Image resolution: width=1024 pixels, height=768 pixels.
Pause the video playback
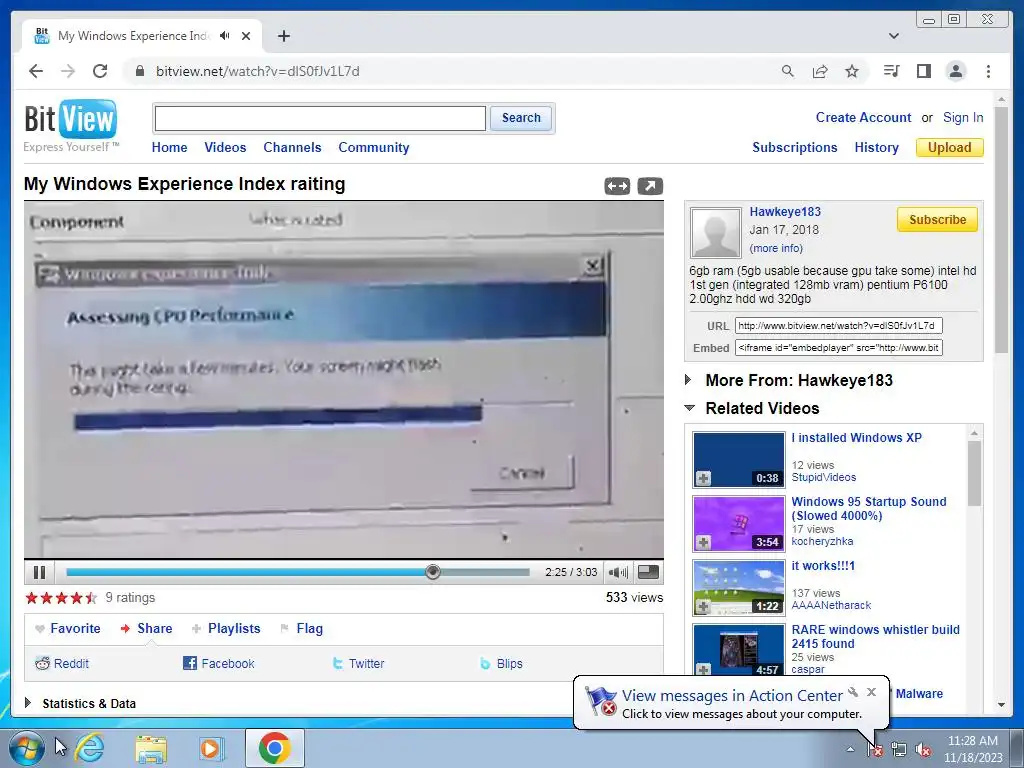pyautogui.click(x=39, y=573)
